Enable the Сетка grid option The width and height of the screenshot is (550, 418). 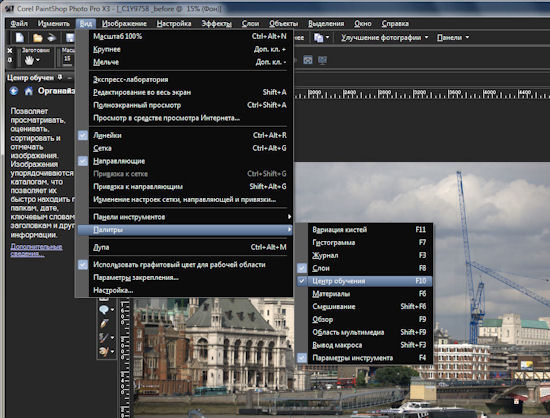(x=185, y=148)
